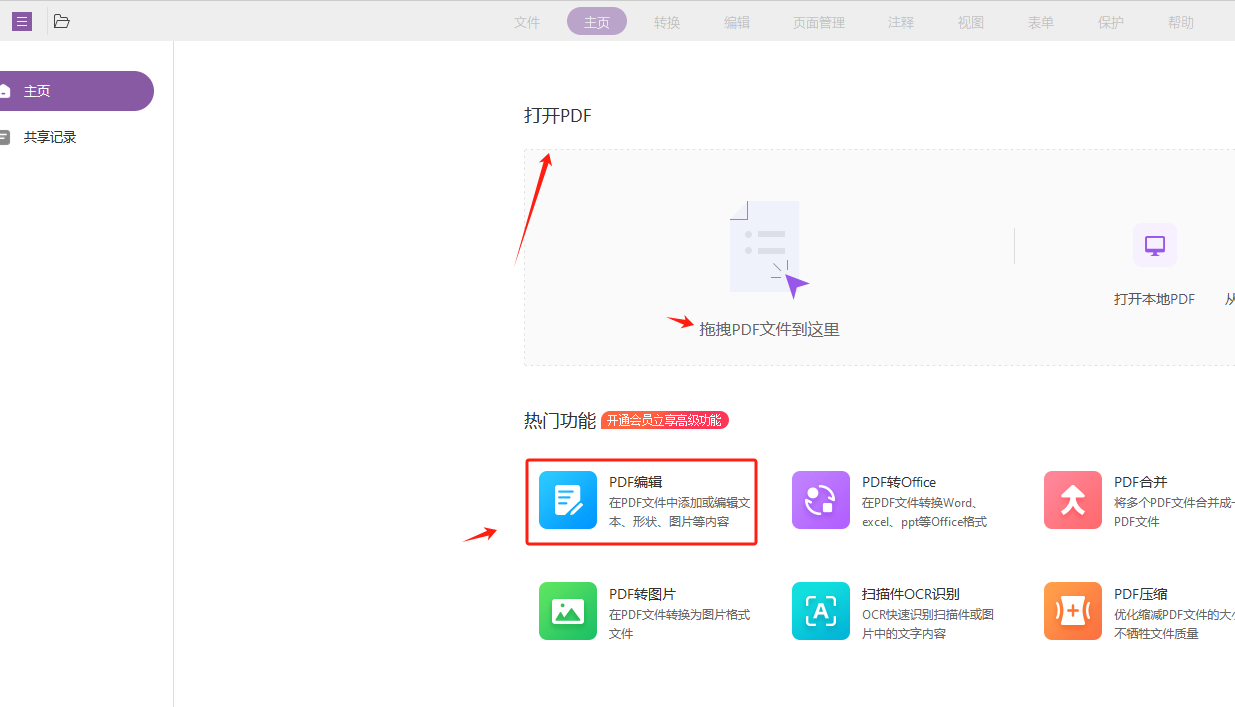Open the 保护 tab

tap(1110, 21)
